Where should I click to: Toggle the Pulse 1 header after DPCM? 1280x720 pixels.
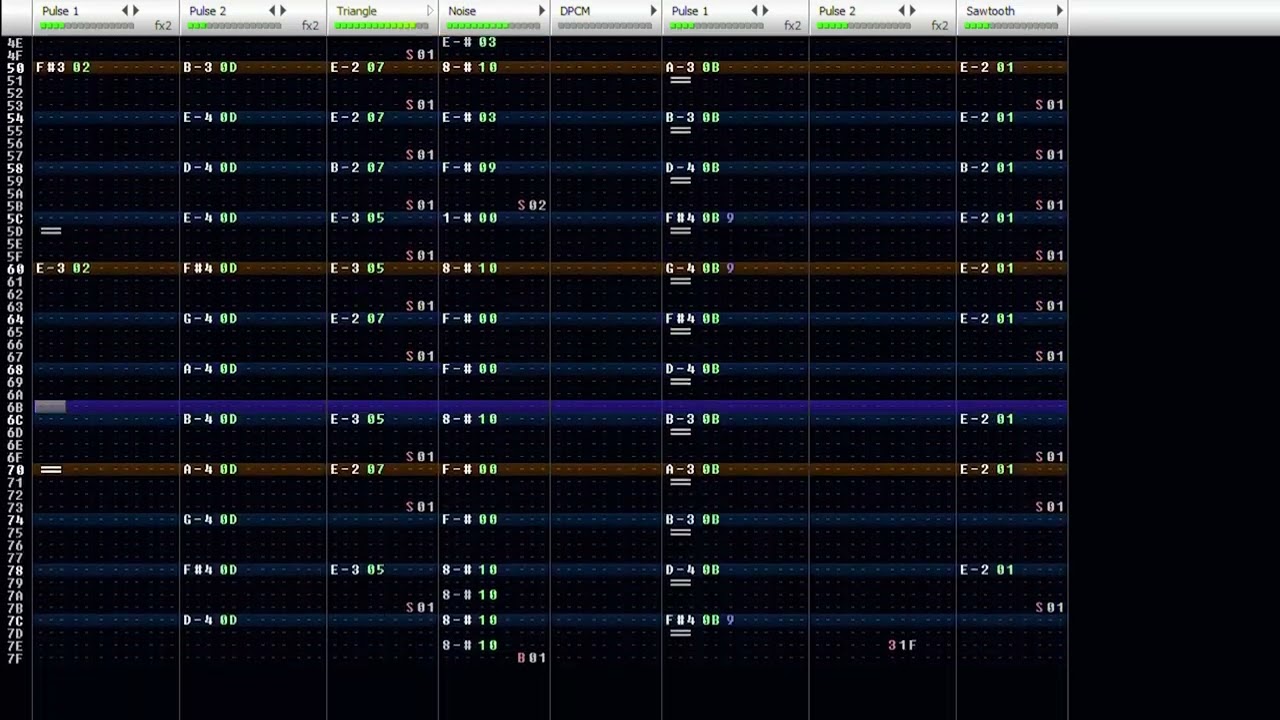tap(690, 11)
